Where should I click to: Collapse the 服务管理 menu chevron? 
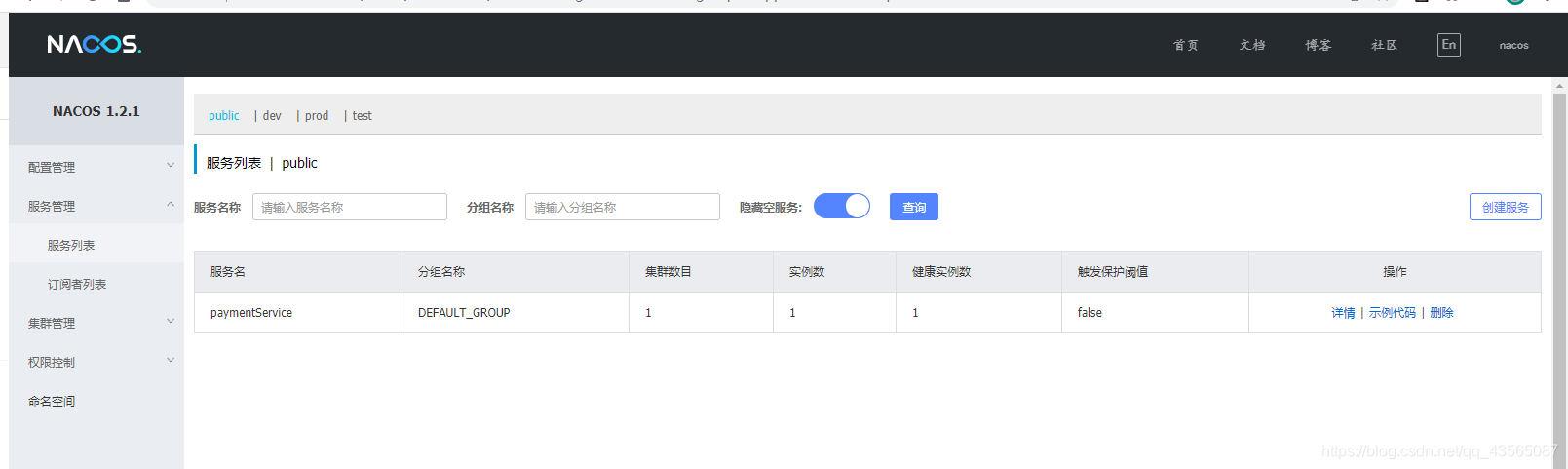pyautogui.click(x=171, y=205)
